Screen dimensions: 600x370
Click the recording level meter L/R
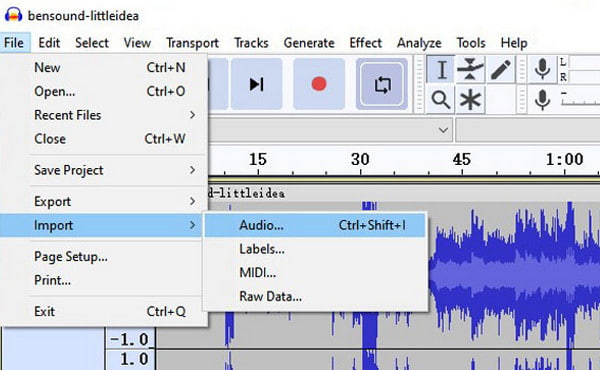579,70
